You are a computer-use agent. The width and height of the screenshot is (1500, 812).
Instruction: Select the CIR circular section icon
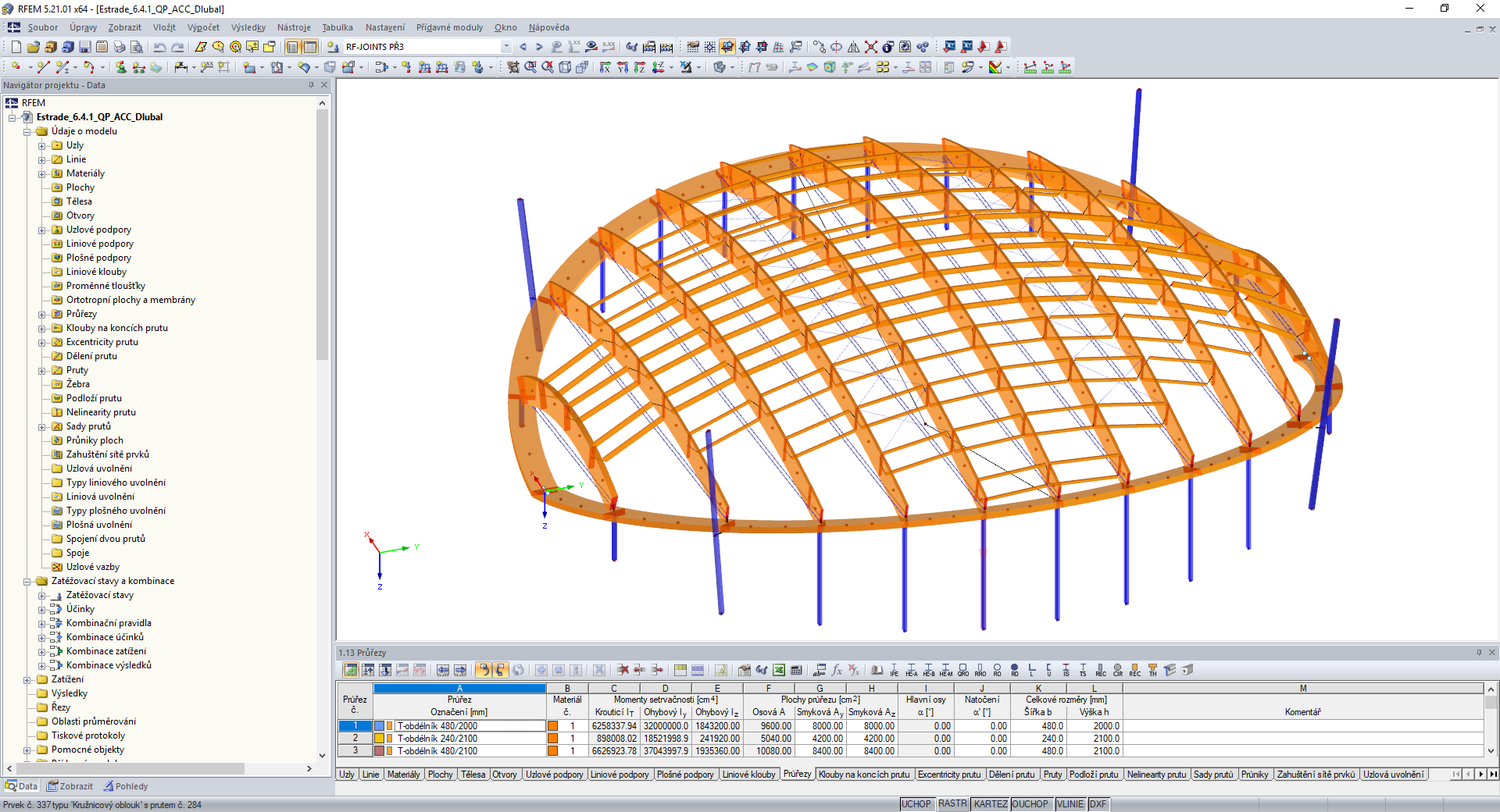pos(1118,671)
